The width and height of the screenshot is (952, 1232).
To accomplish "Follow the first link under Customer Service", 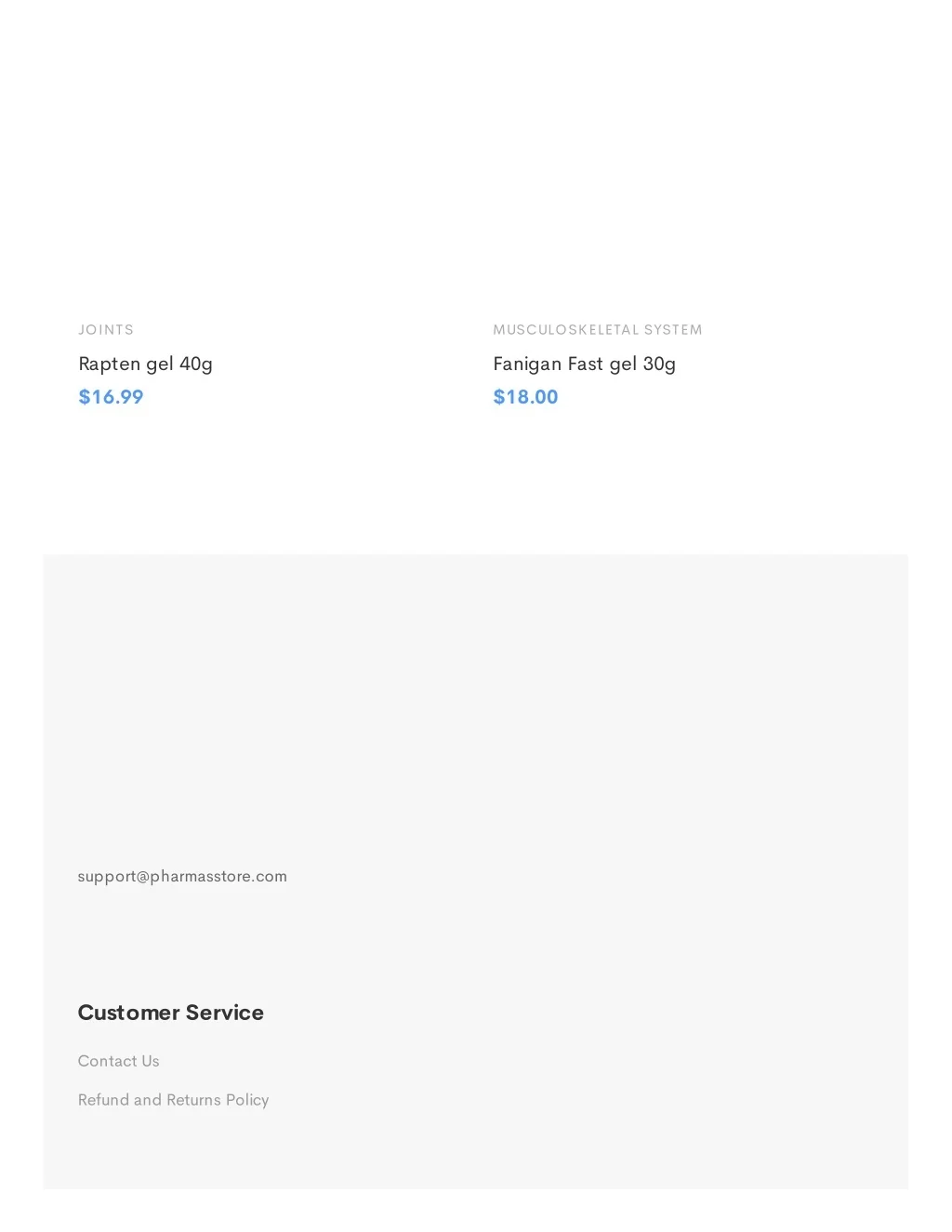I will [x=118, y=1061].
